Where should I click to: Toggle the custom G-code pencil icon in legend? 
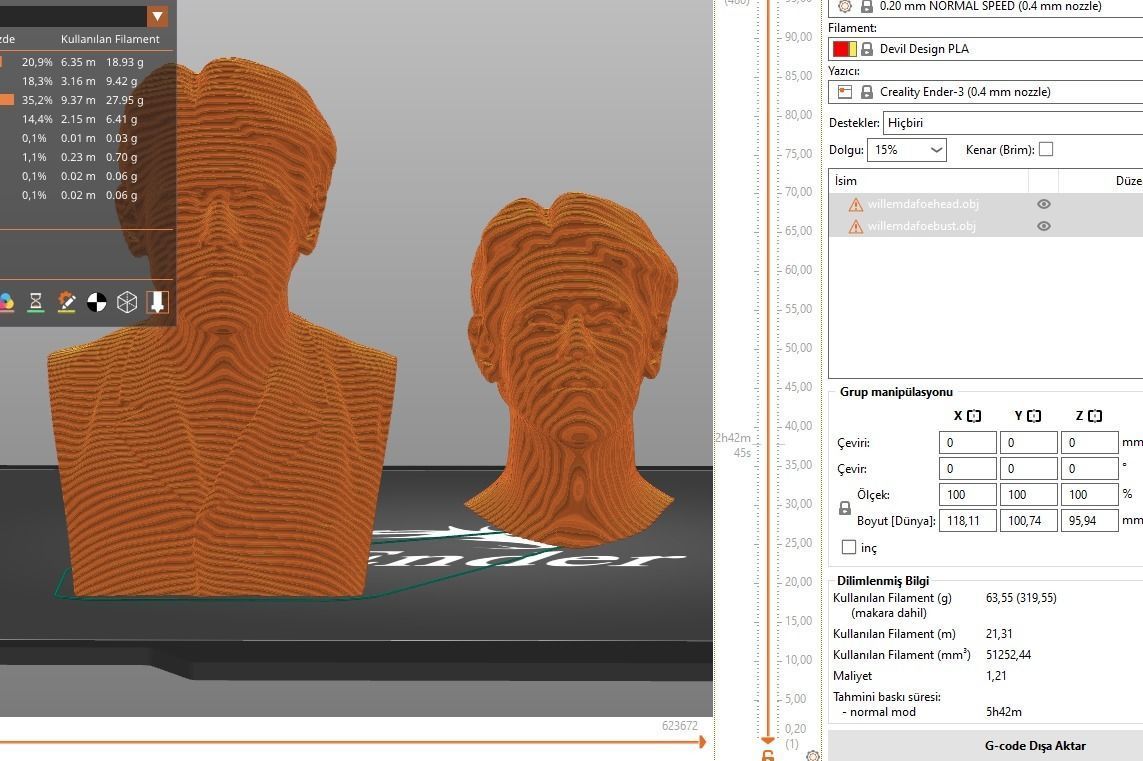pyautogui.click(x=66, y=301)
